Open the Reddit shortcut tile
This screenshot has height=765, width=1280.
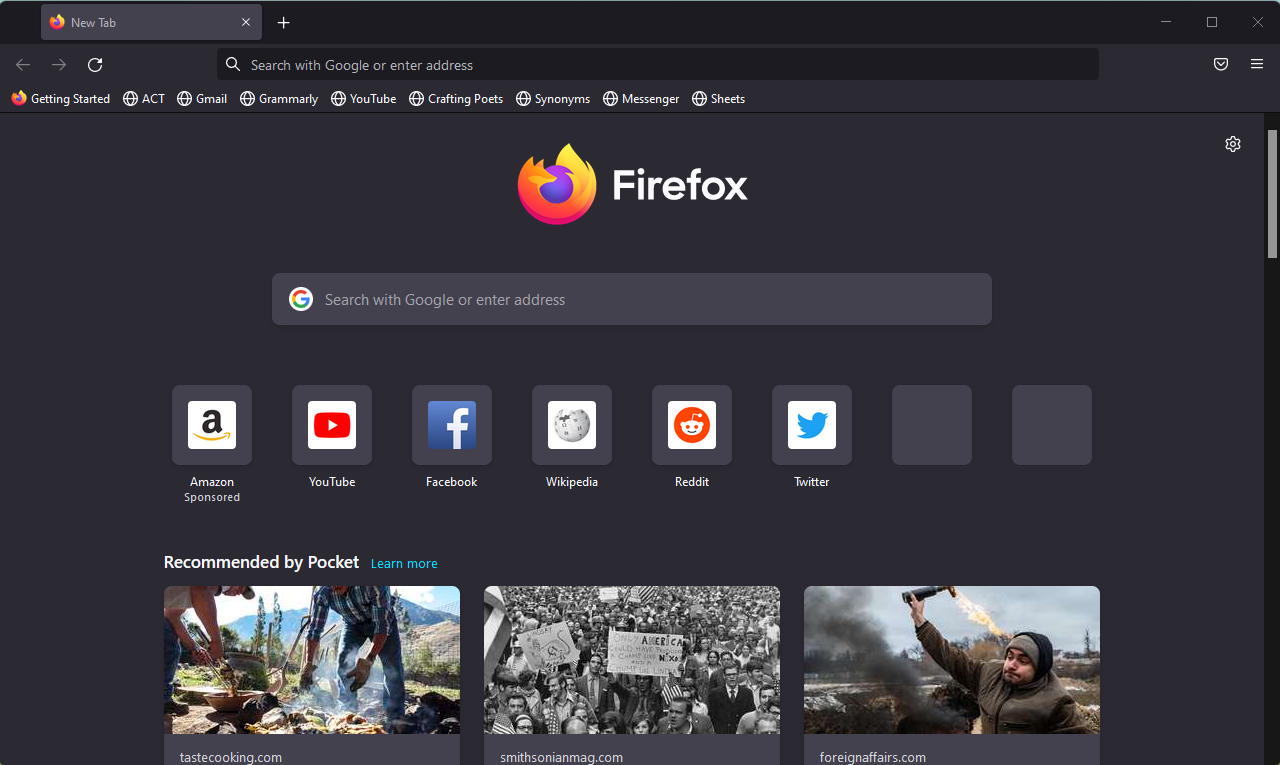(x=691, y=425)
